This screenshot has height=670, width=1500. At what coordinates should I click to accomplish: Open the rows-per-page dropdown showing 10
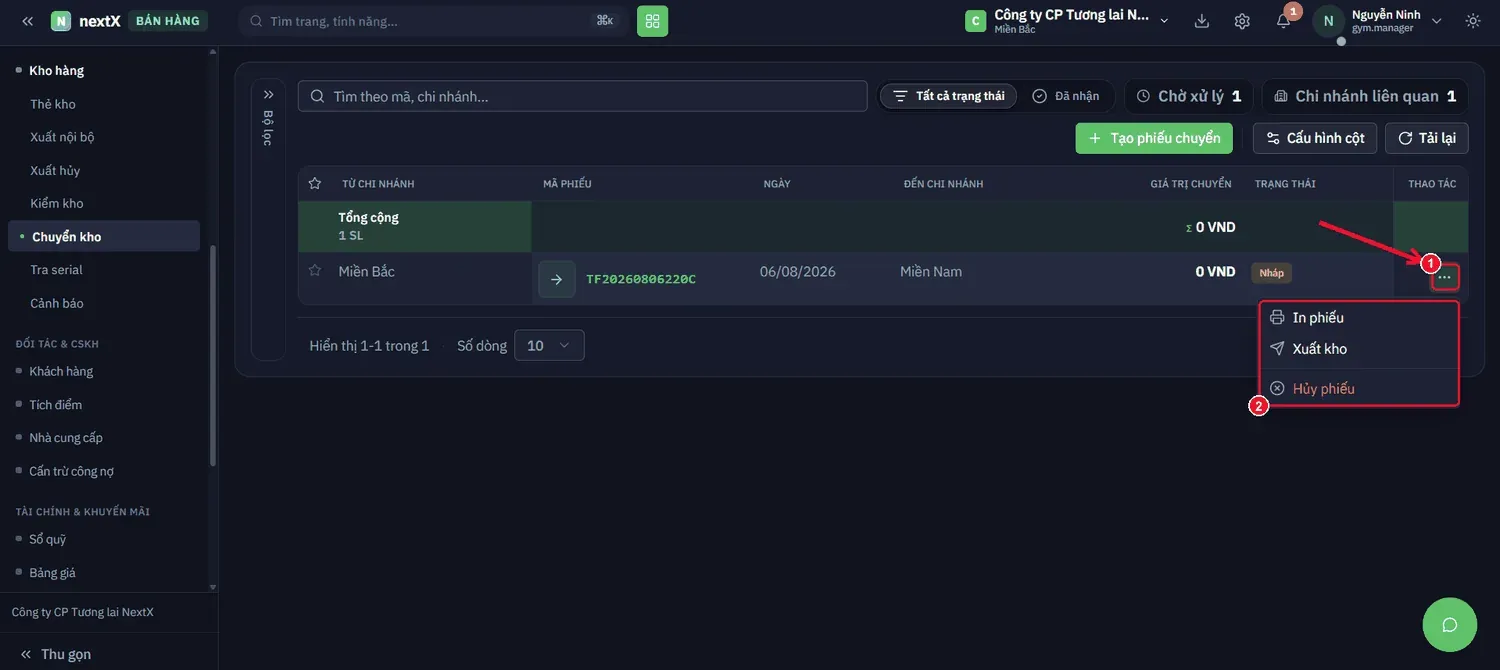point(549,345)
